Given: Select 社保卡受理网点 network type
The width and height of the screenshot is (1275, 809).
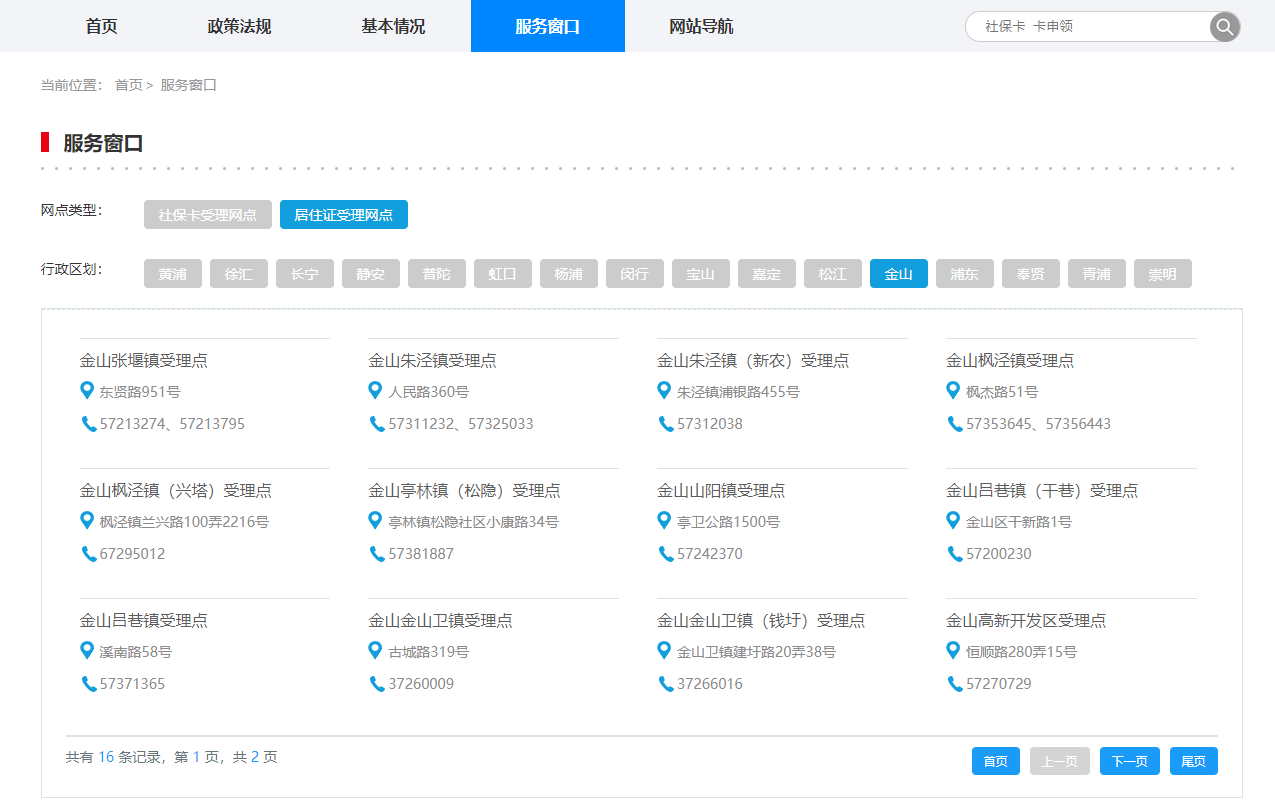Looking at the screenshot, I should tap(208, 215).
